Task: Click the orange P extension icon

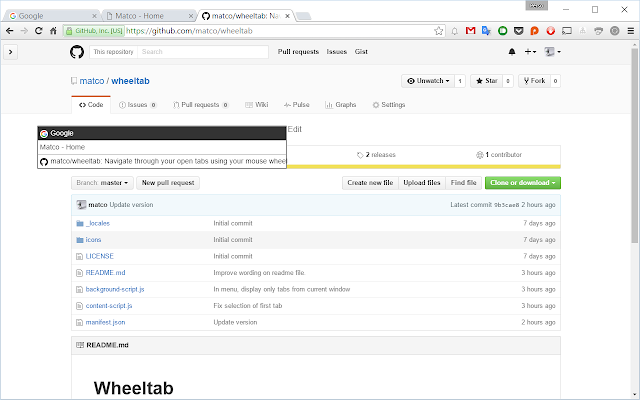Action: click(534, 31)
